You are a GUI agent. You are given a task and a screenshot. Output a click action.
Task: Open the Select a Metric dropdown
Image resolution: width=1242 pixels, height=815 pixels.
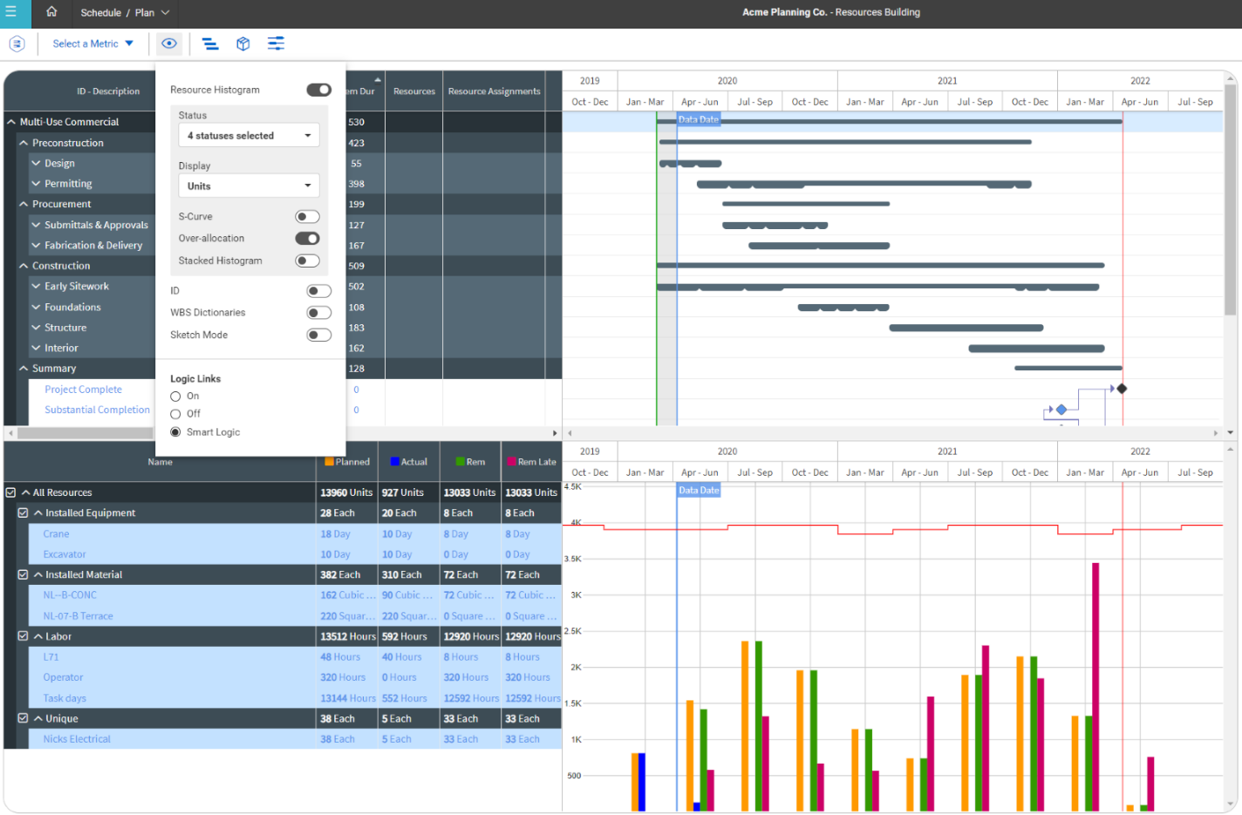click(93, 44)
